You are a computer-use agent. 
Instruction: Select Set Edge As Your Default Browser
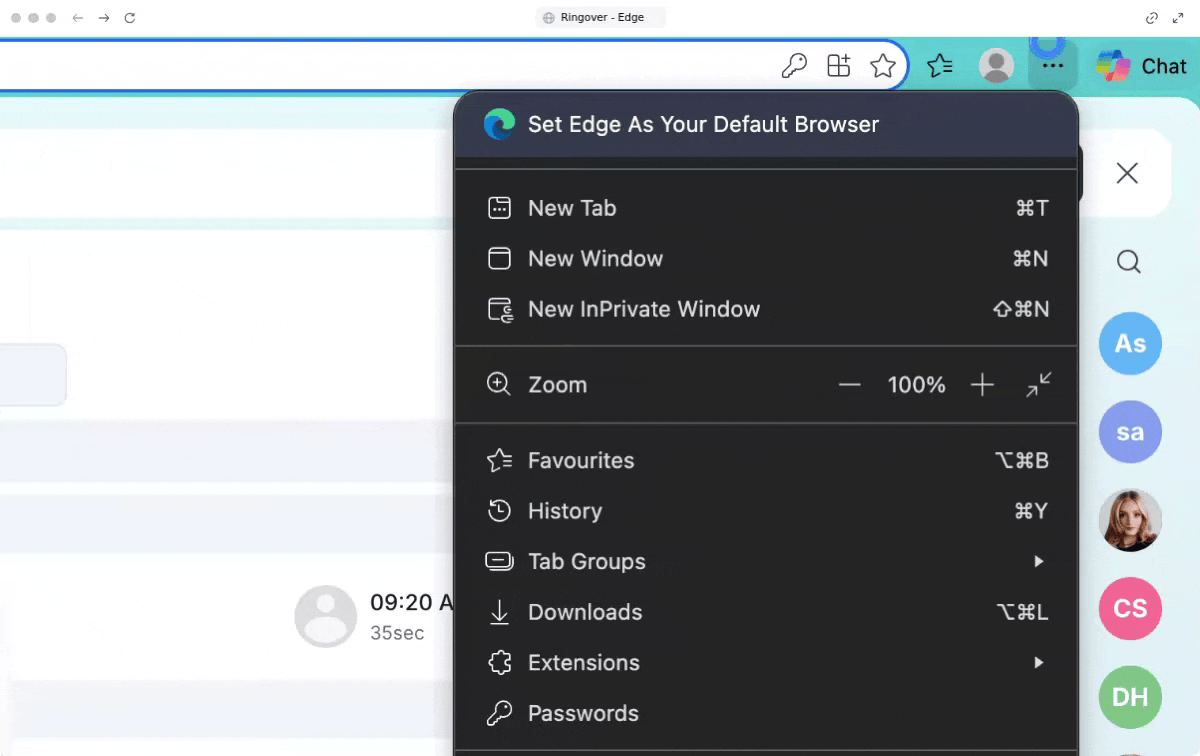click(x=766, y=124)
